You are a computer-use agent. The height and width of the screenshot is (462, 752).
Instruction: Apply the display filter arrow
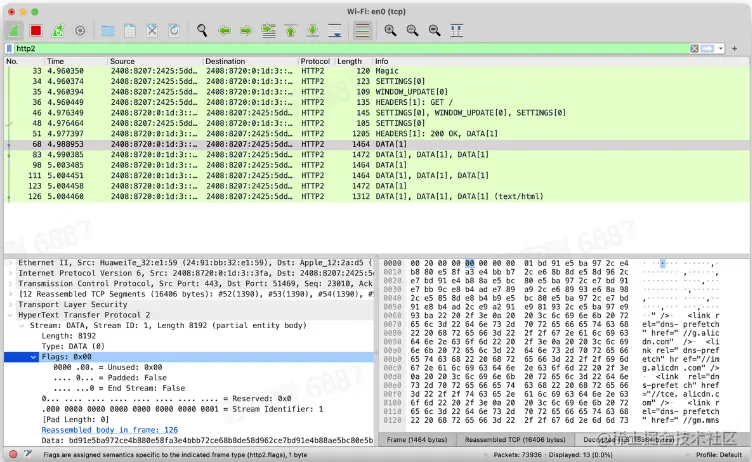(707, 48)
